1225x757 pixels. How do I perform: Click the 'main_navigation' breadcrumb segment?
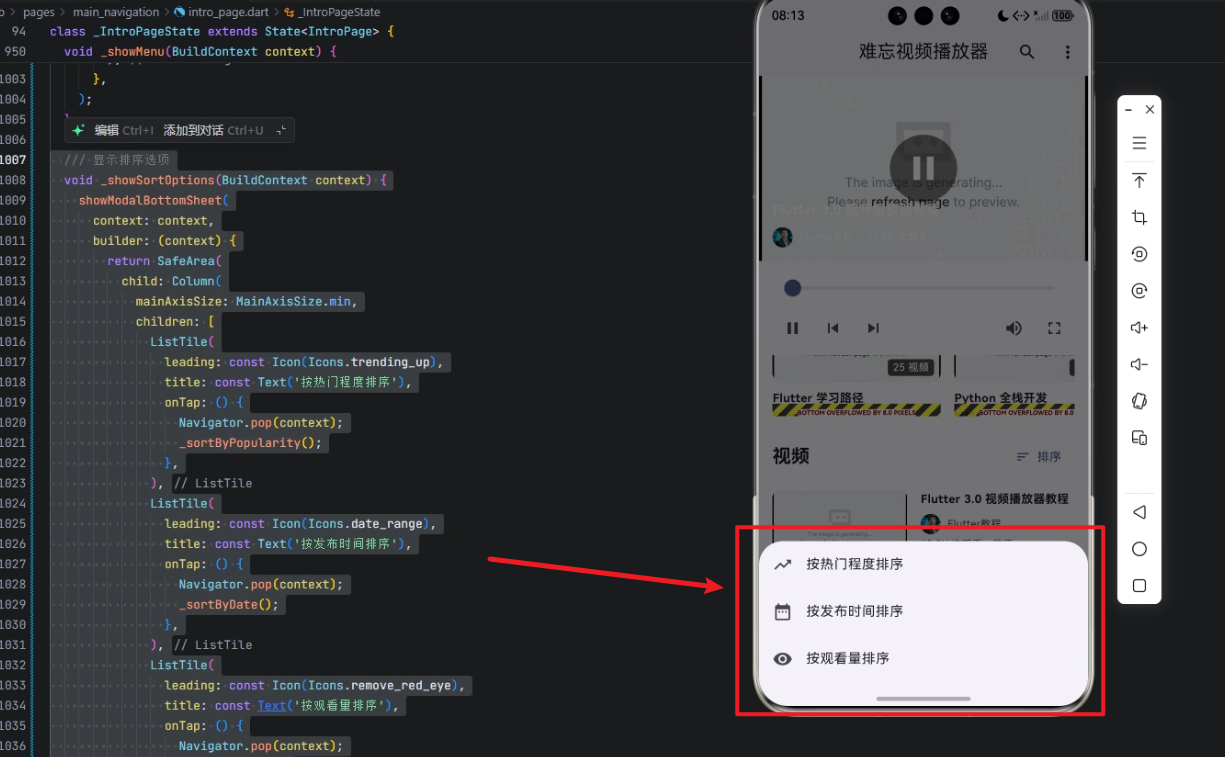point(116,12)
